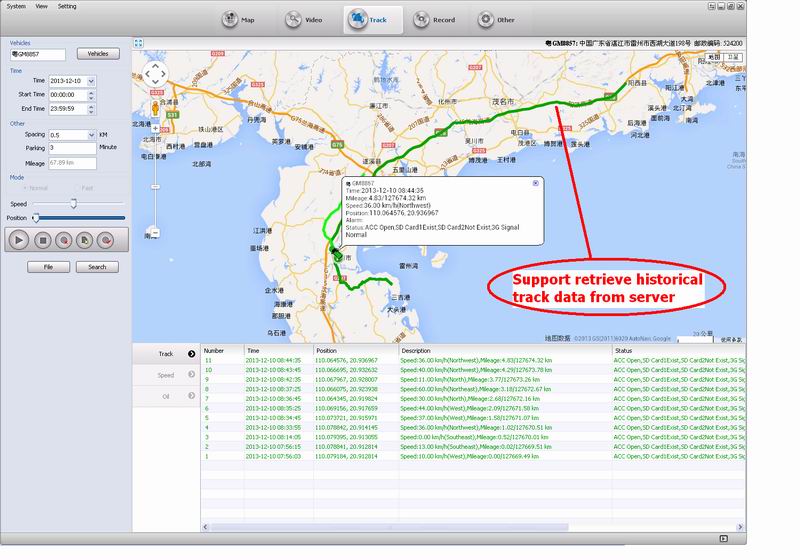Expand the Spacing dropdown list
The height and width of the screenshot is (560, 800).
(x=91, y=134)
